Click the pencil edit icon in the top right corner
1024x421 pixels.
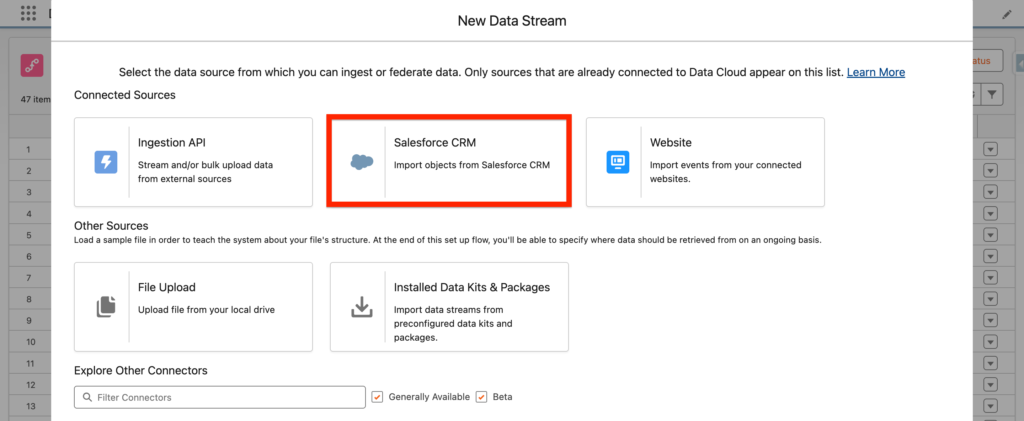pyautogui.click(x=1007, y=14)
